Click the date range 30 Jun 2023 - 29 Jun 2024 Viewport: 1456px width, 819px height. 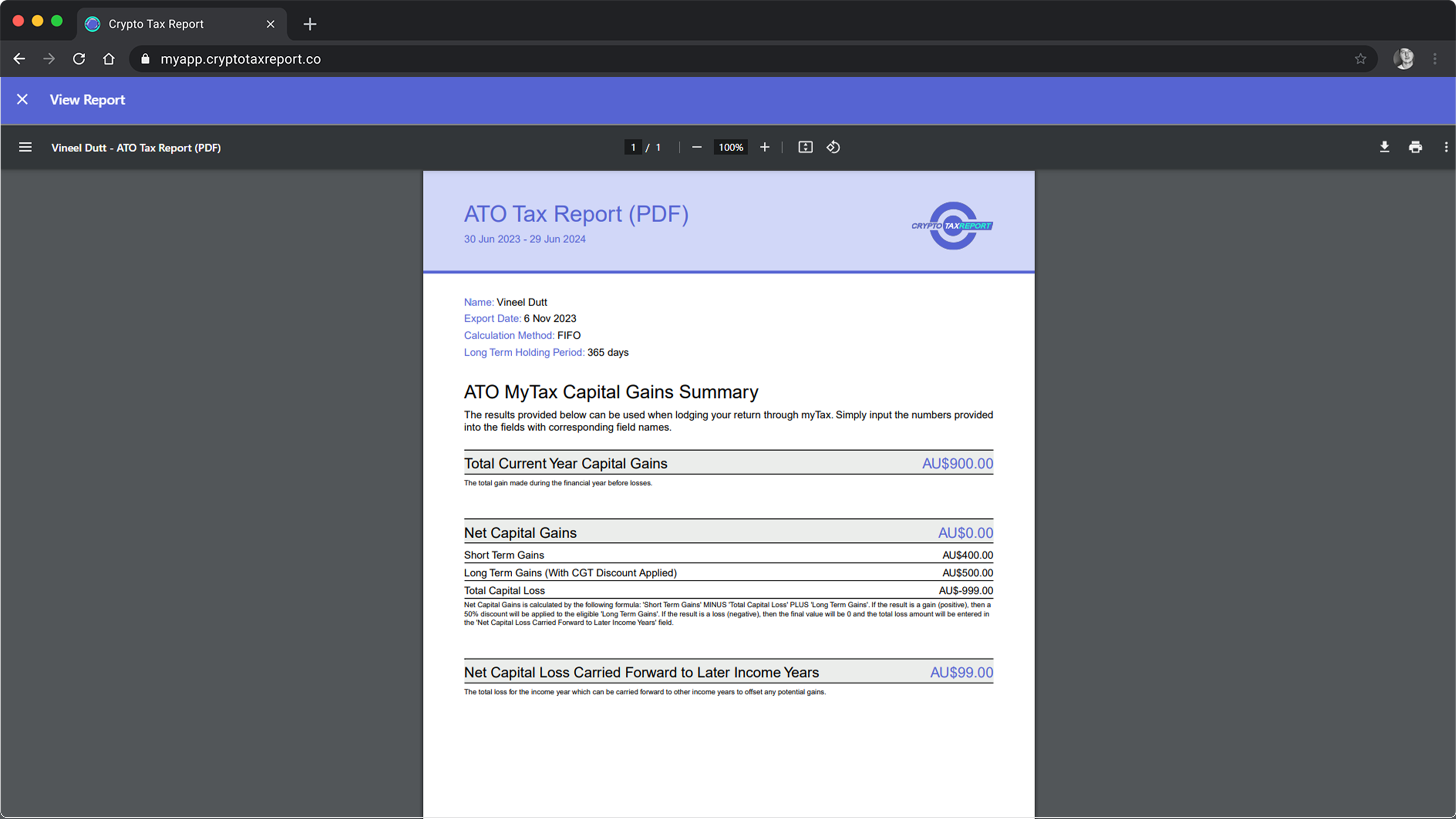pyautogui.click(x=525, y=239)
